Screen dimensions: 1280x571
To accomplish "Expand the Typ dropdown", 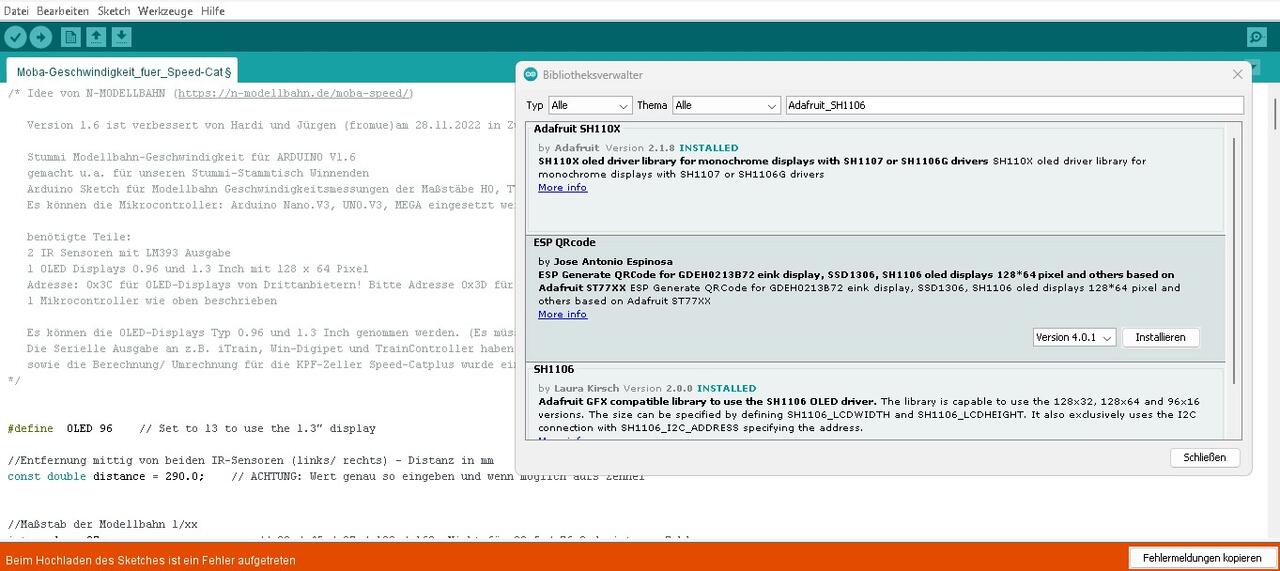I will pyautogui.click(x=590, y=105).
